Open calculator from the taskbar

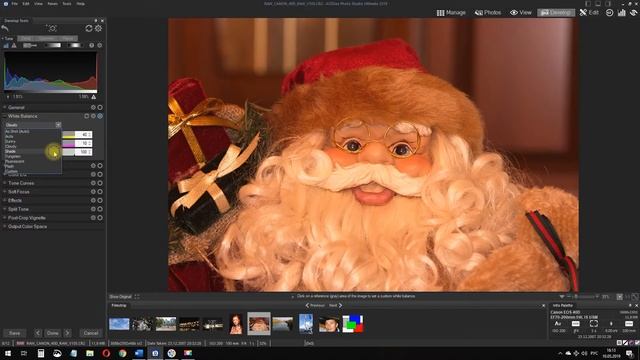click(41, 353)
